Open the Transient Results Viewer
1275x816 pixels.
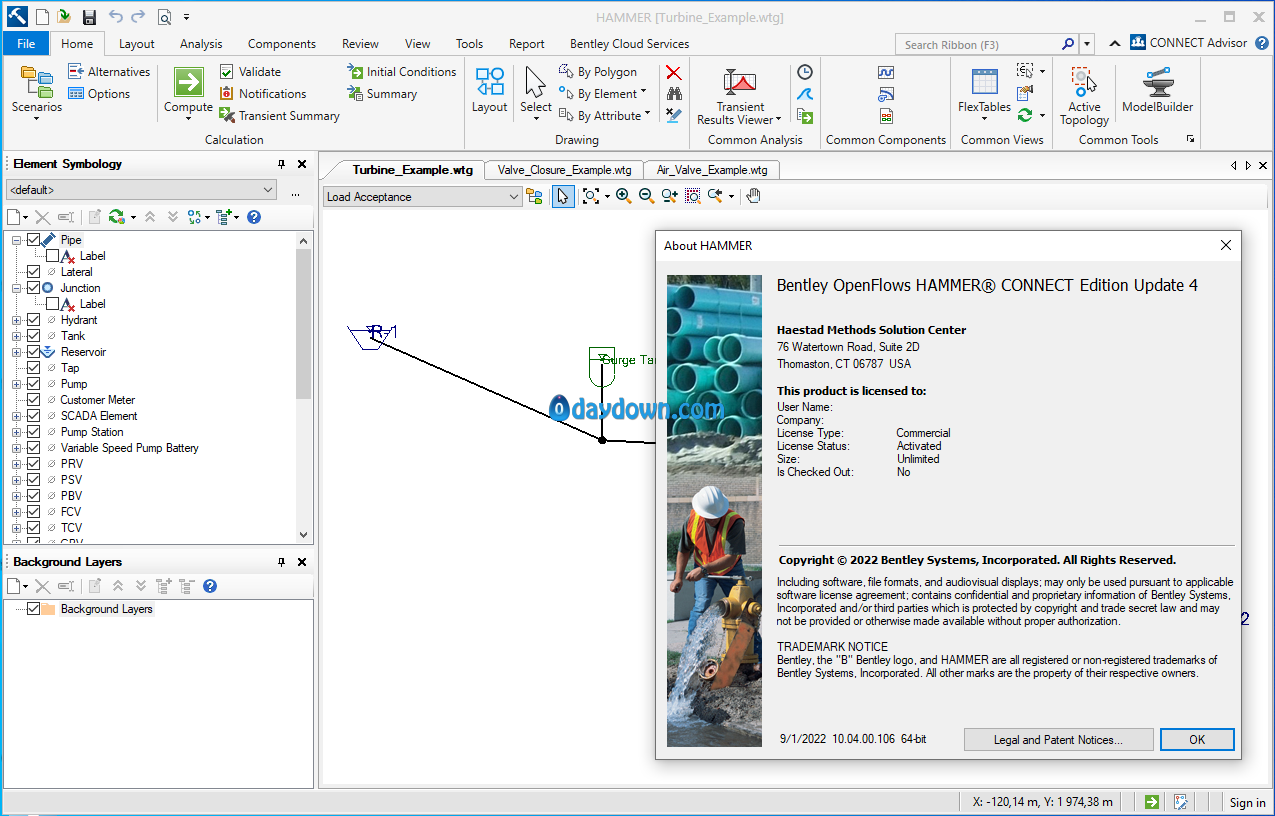pos(740,96)
